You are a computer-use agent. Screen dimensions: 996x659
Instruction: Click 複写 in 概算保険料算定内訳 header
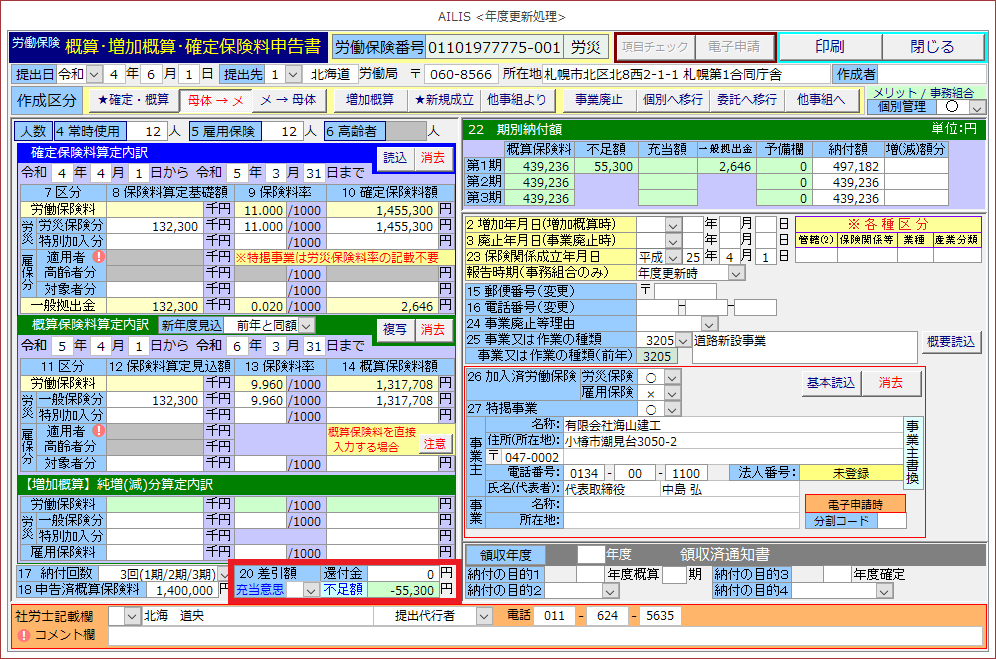click(x=395, y=329)
